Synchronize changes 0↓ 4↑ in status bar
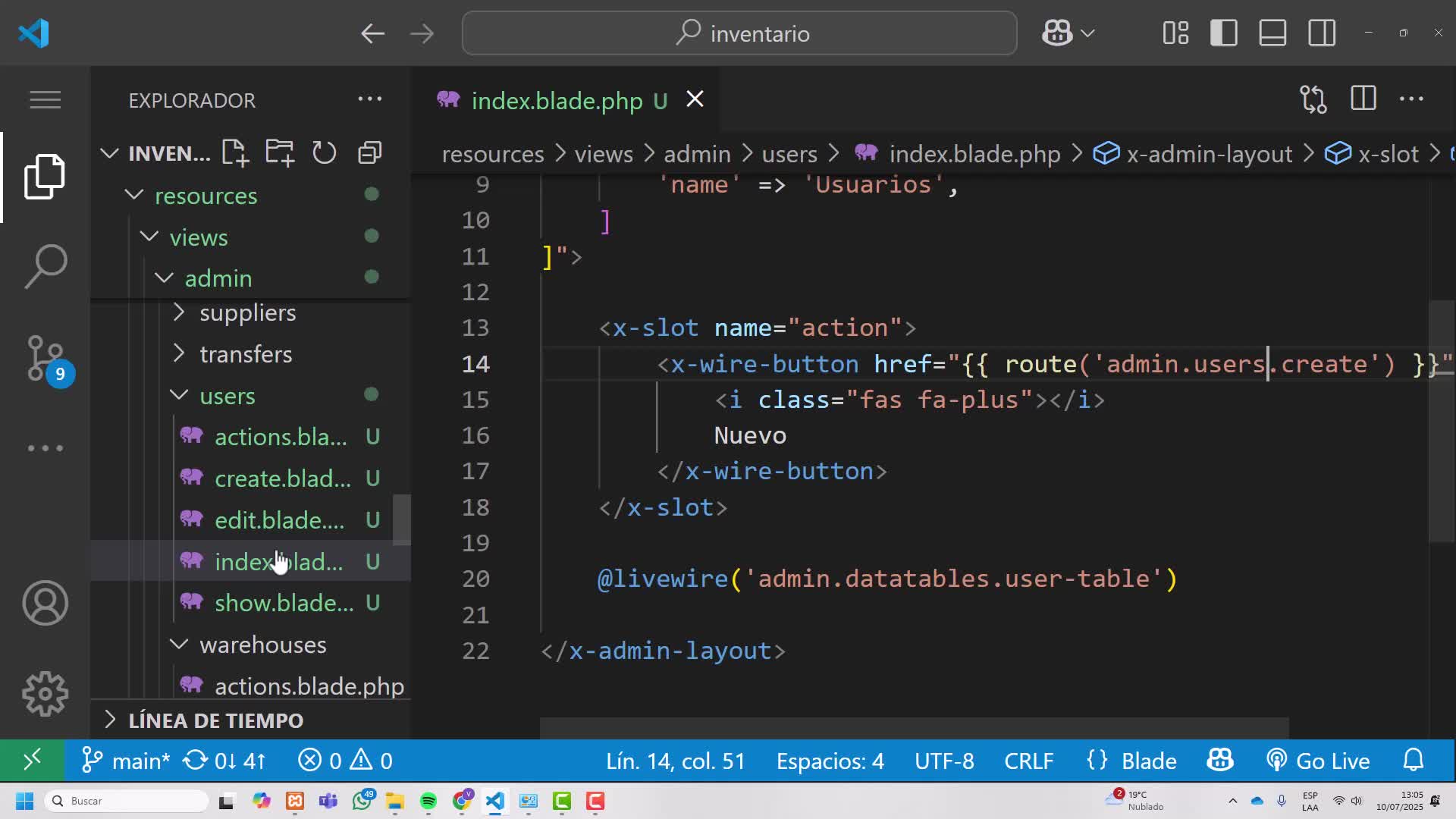Viewport: 1456px width, 819px height. 225,761
